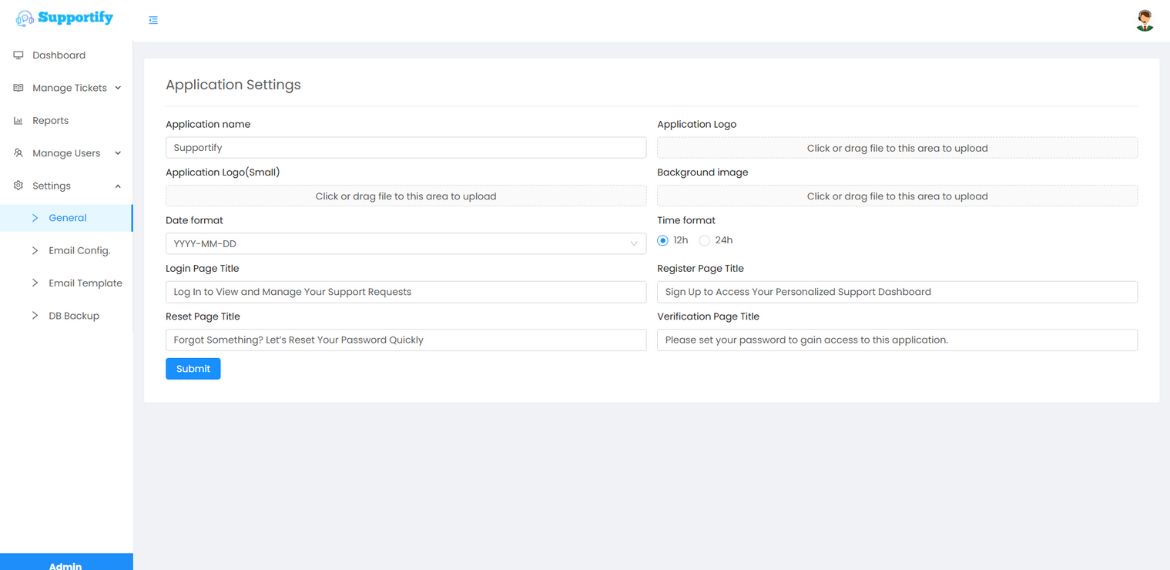Image resolution: width=1170 pixels, height=570 pixels.
Task: Open the Email Config. settings page
Action: (79, 251)
